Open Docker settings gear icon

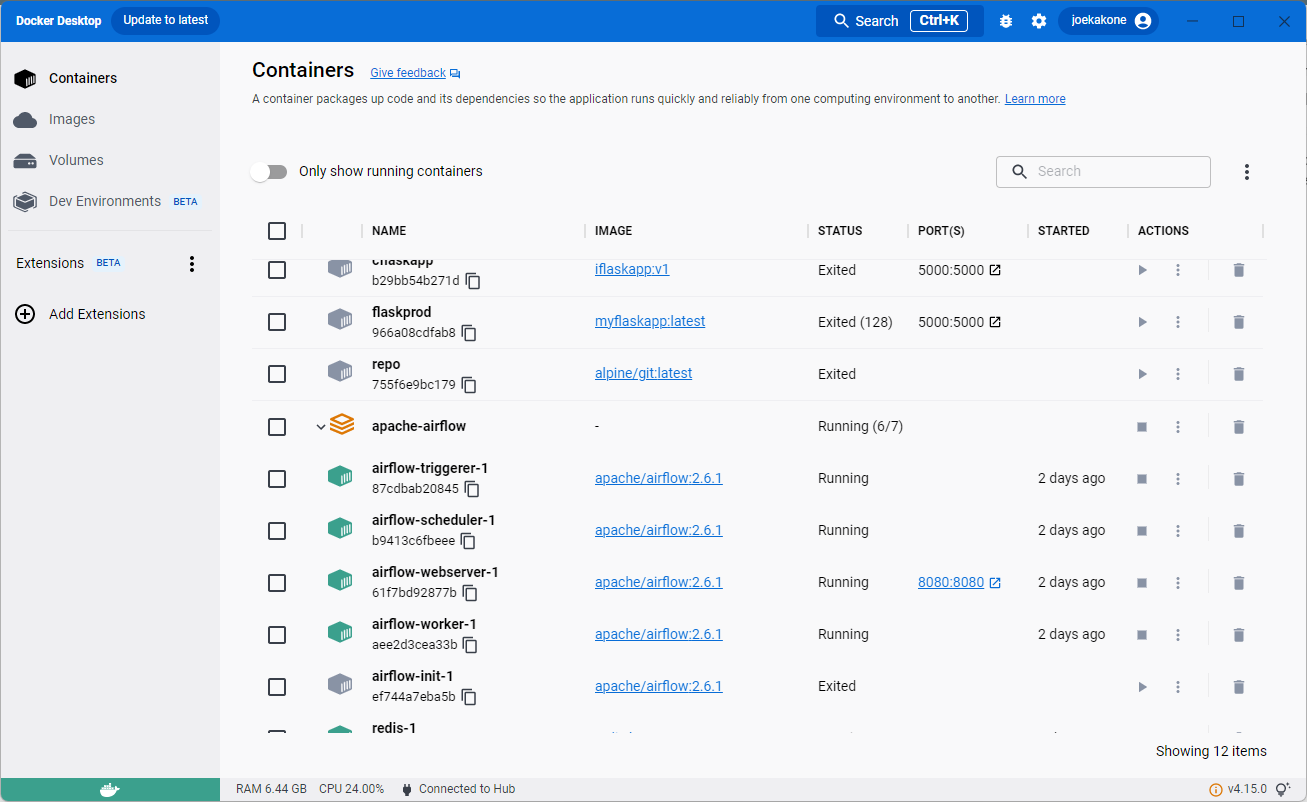pyautogui.click(x=1039, y=21)
